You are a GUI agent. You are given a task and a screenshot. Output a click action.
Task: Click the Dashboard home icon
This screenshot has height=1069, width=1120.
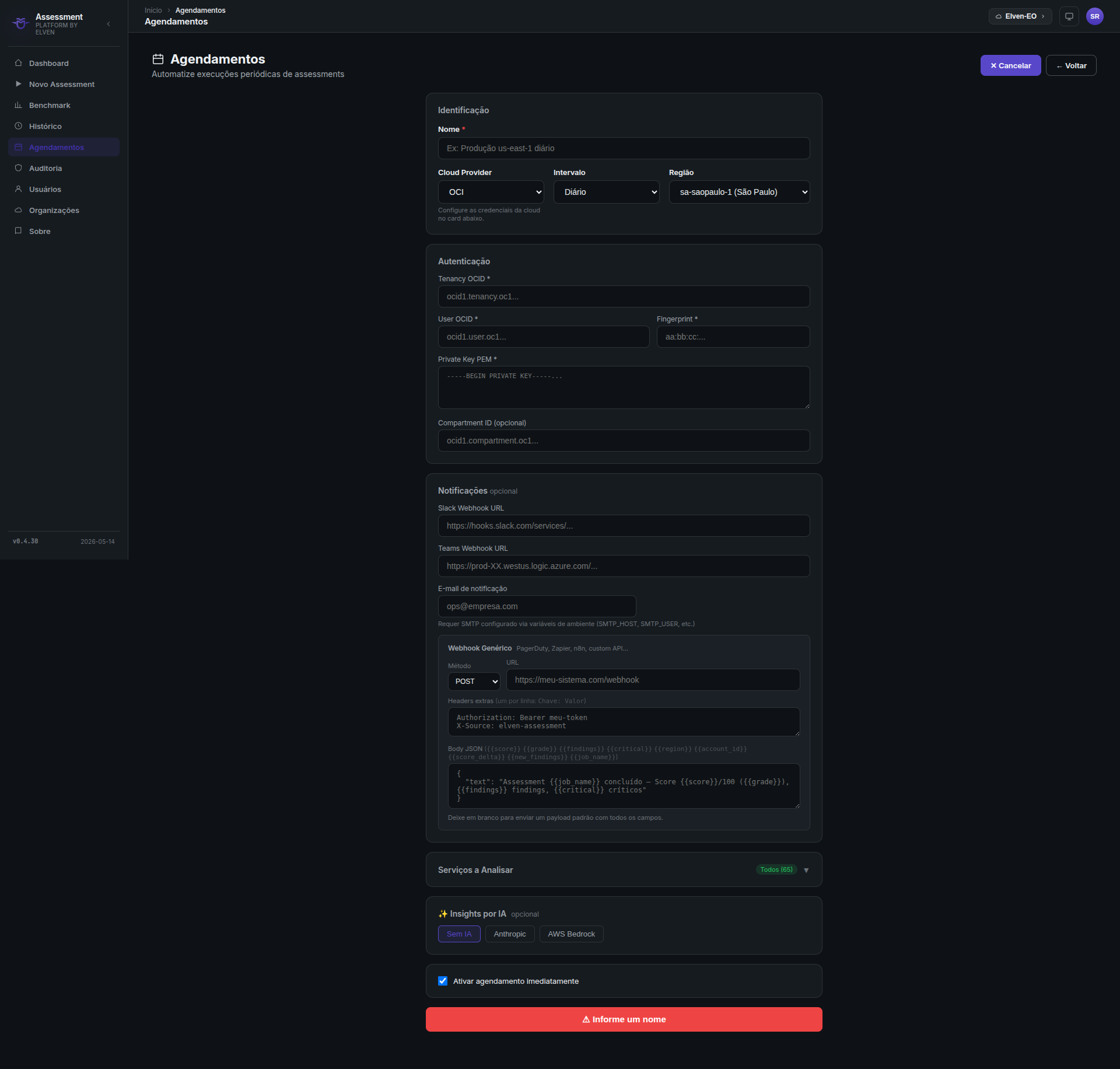point(18,63)
